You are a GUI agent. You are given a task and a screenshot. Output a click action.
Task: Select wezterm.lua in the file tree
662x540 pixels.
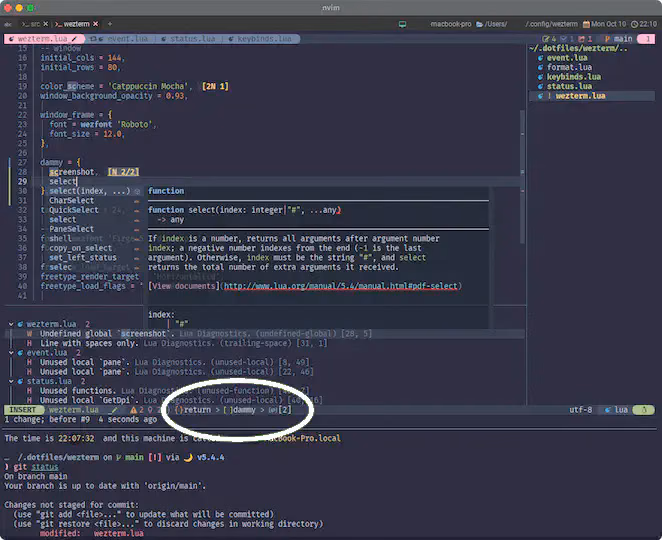(592, 96)
